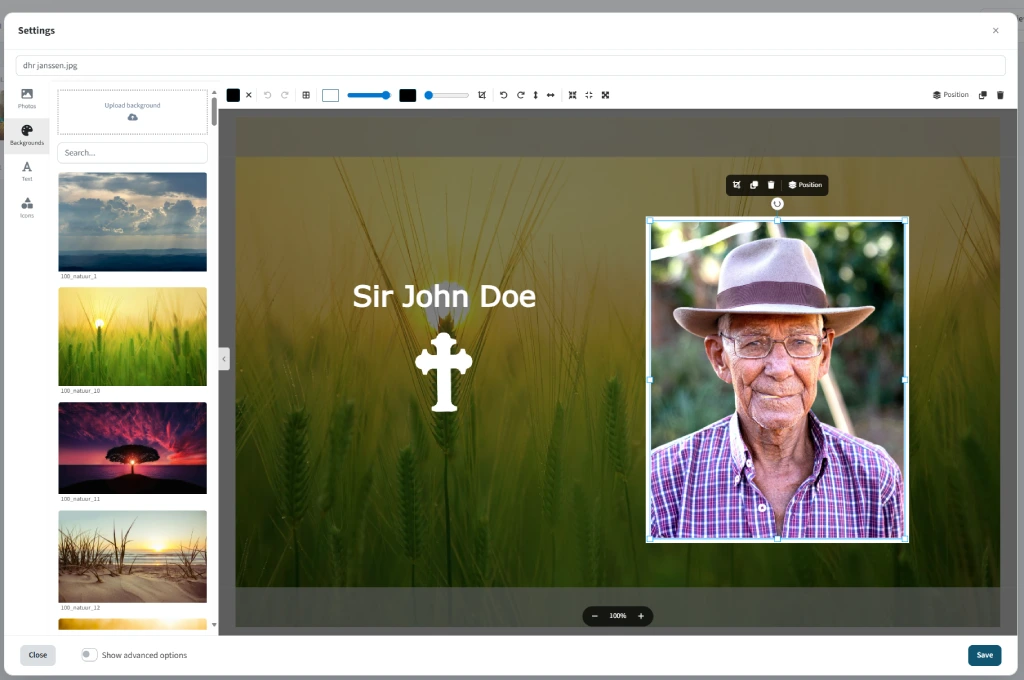Click the dhr janssen.jpg filename field

tap(511, 65)
